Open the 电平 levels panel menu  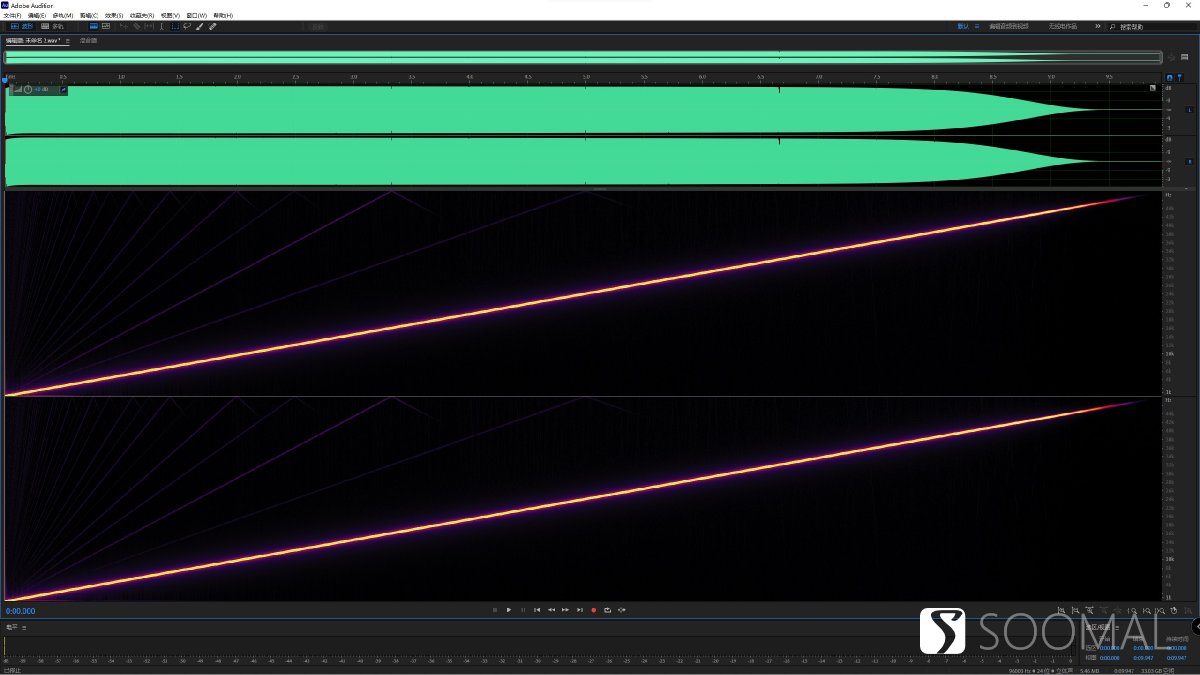[25, 627]
